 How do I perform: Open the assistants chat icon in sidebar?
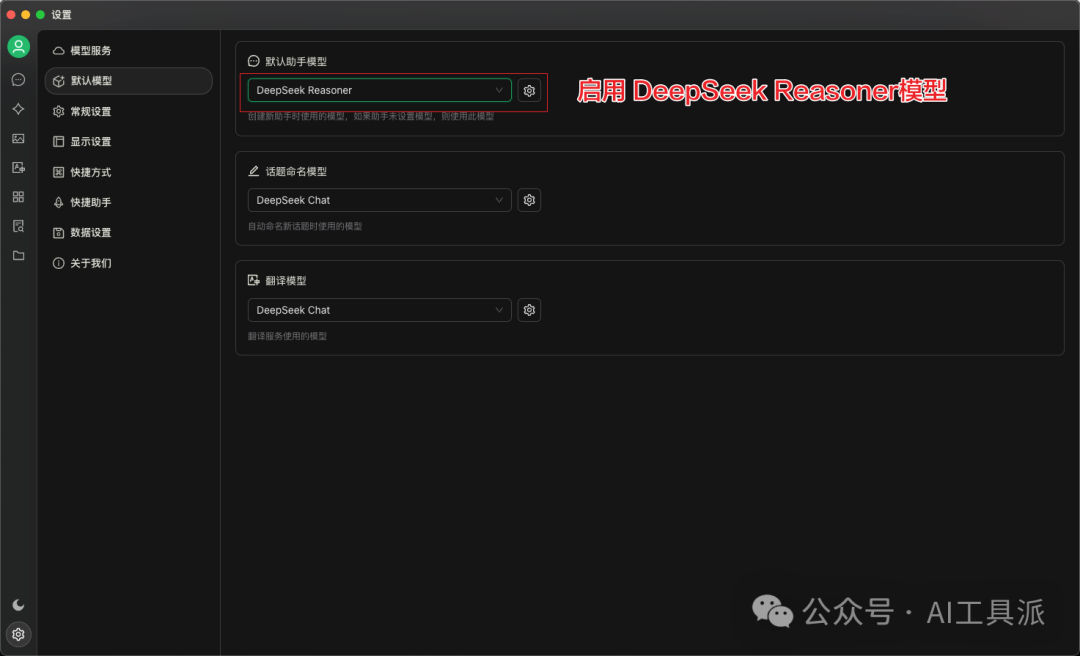(x=19, y=80)
